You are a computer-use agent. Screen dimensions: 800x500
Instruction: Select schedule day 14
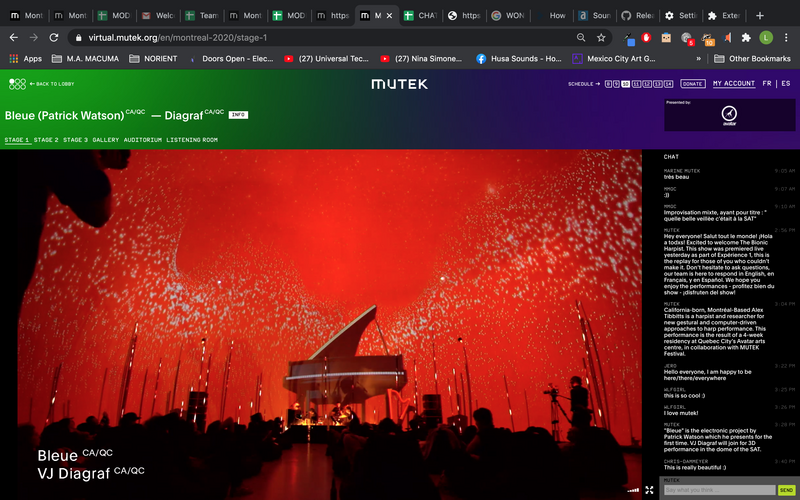(x=668, y=84)
